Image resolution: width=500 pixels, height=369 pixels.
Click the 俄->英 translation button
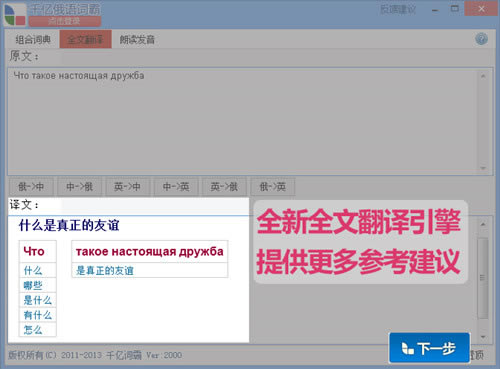(273, 187)
